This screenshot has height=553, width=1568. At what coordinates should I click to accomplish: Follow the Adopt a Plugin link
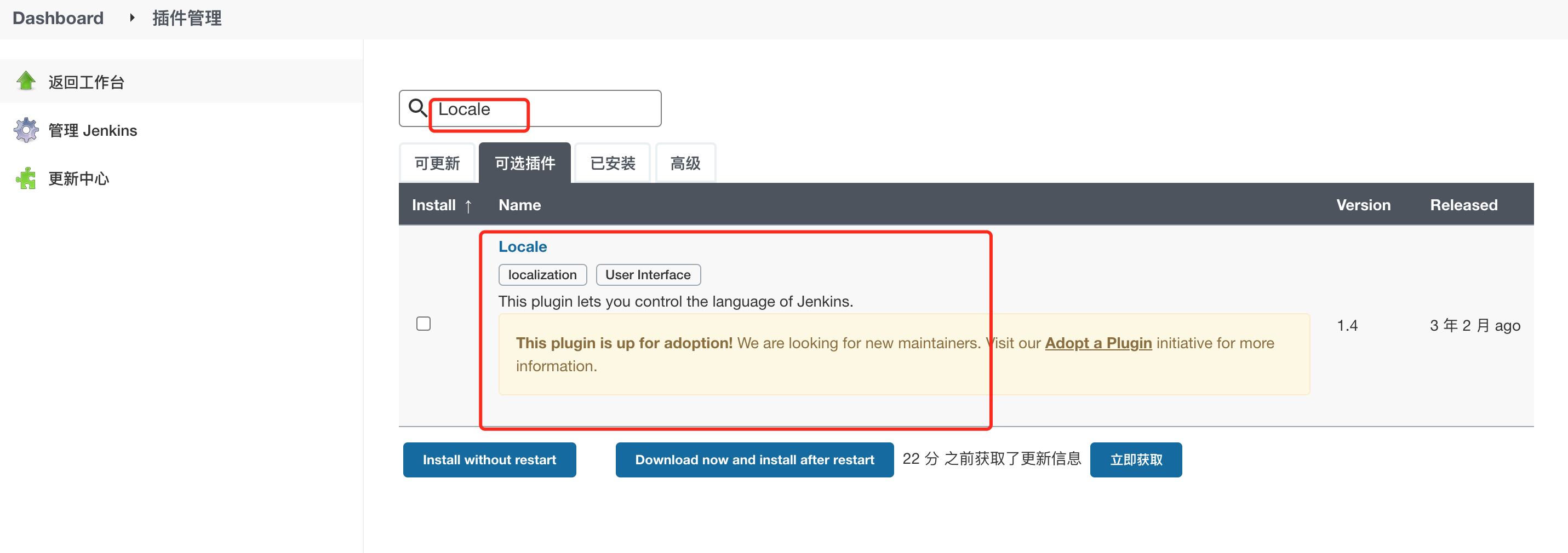(x=1098, y=343)
